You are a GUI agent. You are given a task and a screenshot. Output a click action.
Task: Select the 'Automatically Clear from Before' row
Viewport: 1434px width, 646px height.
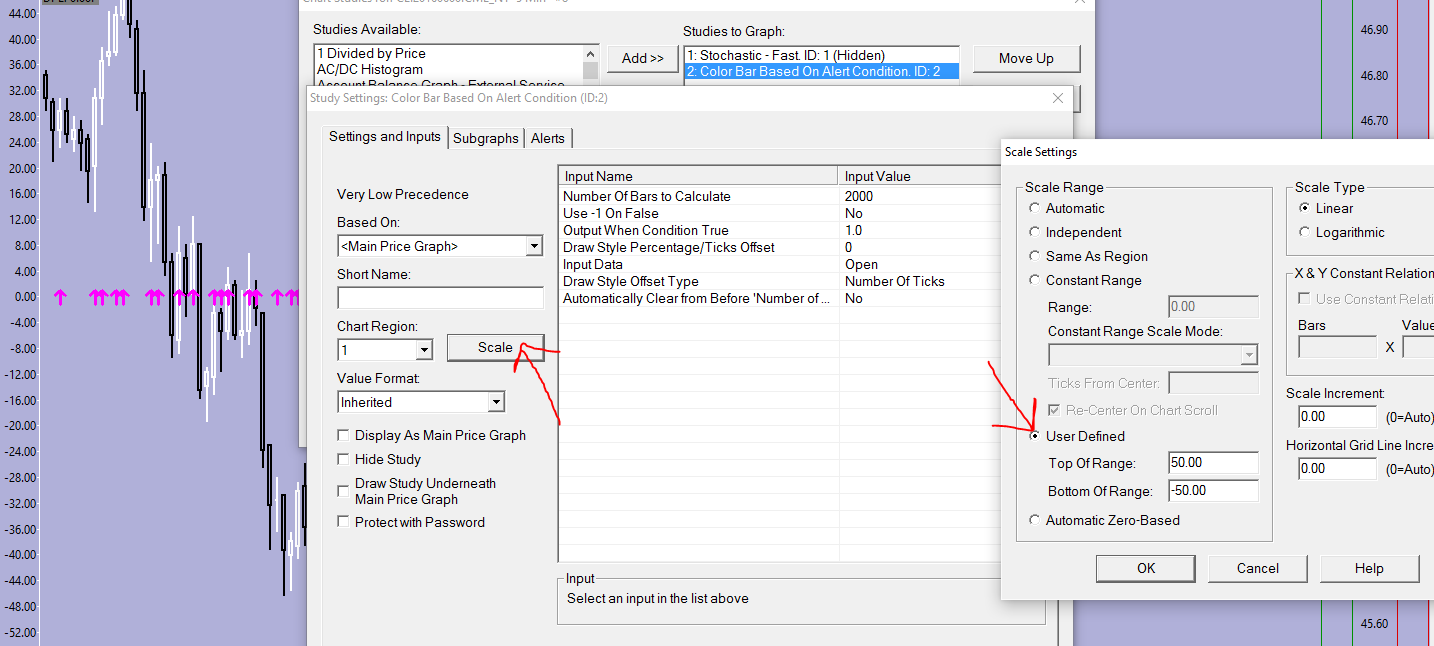tap(780, 298)
